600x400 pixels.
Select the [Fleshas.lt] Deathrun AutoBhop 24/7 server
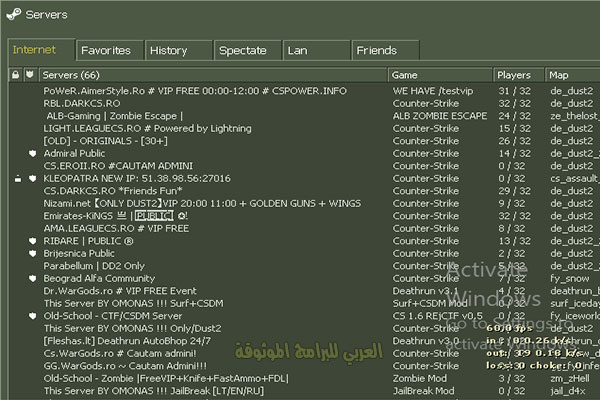[x=127, y=341]
